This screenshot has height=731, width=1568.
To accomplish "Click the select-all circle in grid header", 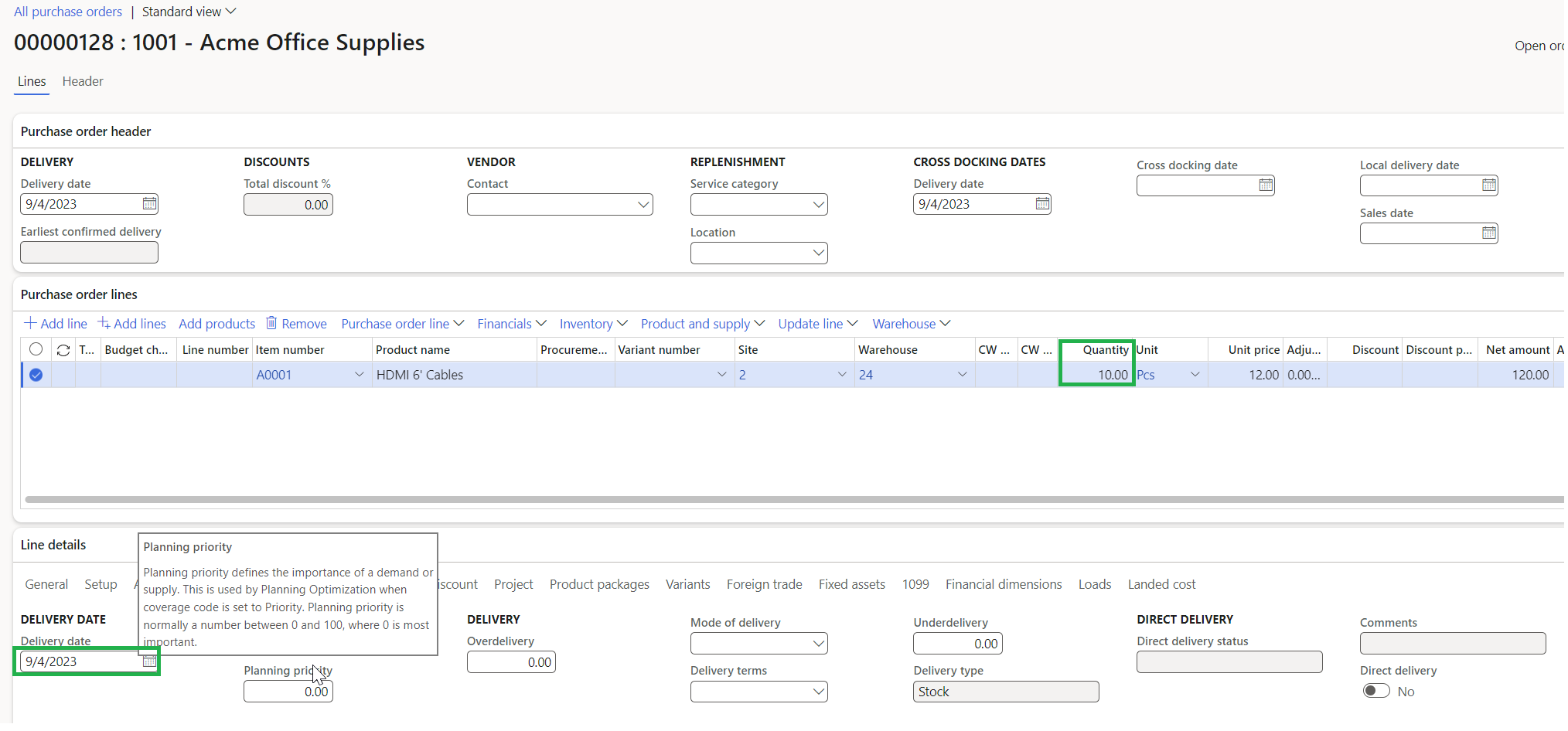I will pos(36,349).
